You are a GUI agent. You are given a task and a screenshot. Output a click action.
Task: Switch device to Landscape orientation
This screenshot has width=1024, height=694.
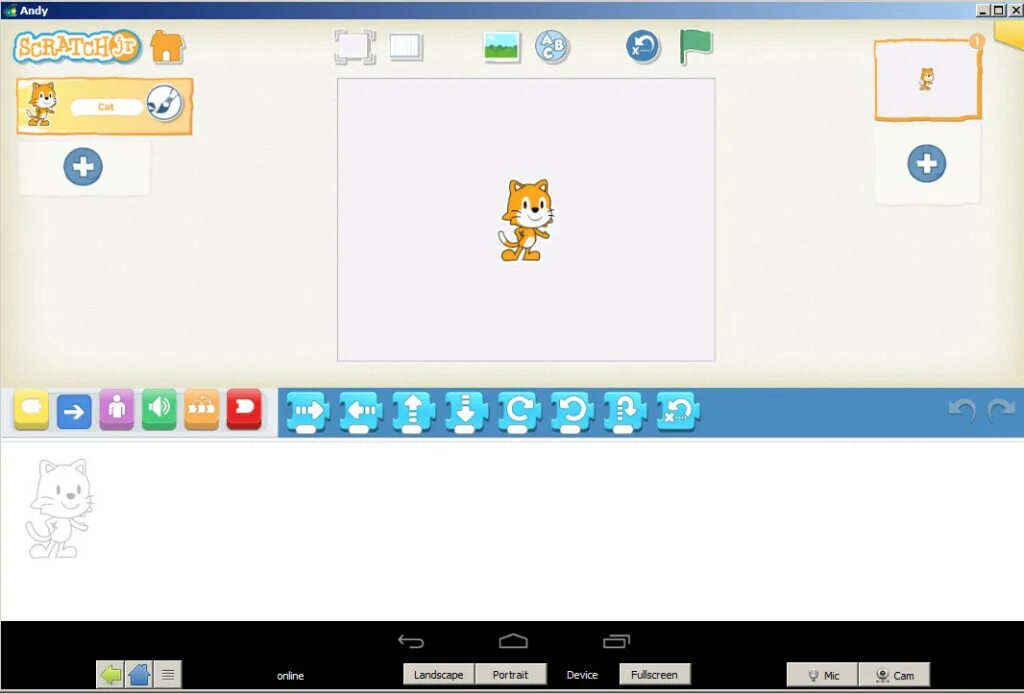pos(438,674)
